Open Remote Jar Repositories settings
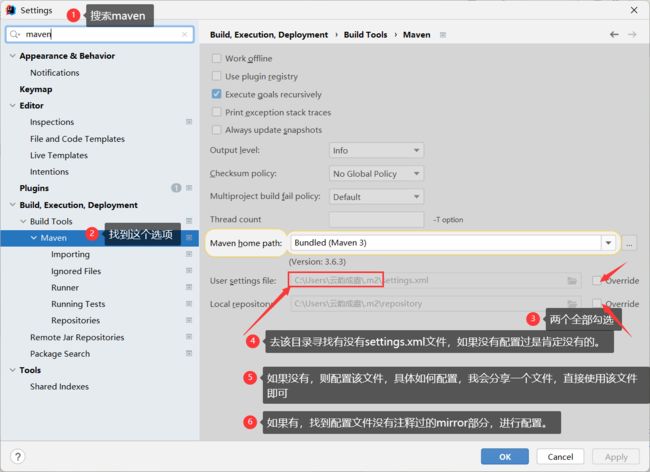 (x=77, y=337)
